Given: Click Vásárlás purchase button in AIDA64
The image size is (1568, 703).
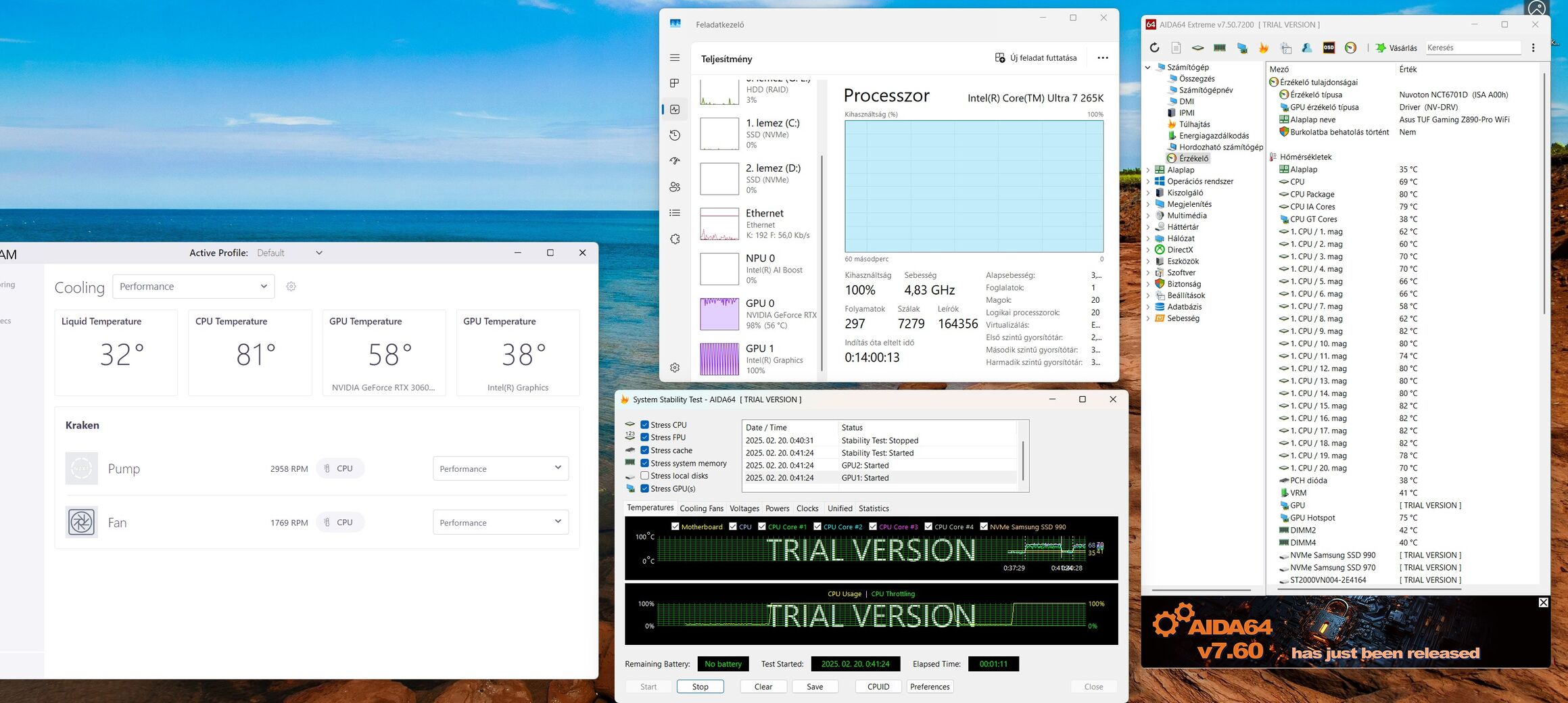Looking at the screenshot, I should click(1396, 48).
